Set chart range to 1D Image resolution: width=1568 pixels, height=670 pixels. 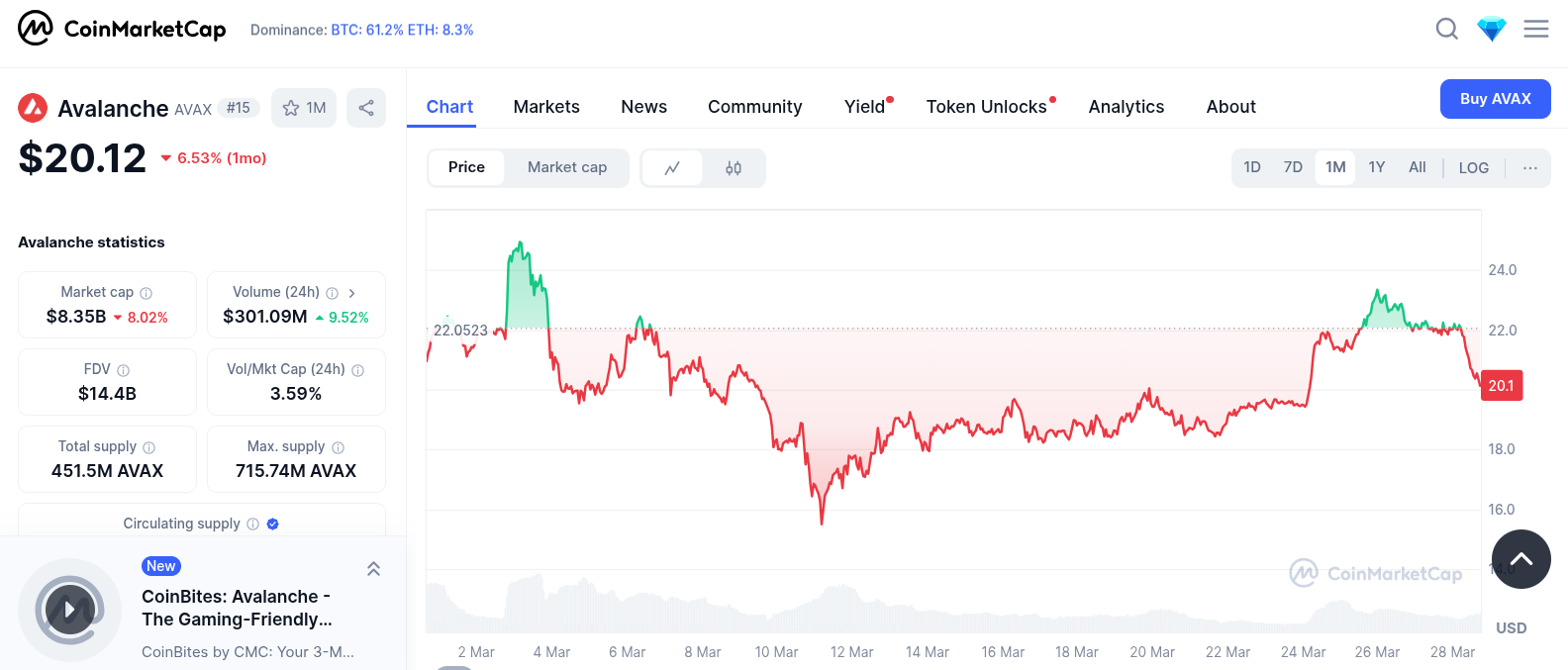(x=1252, y=167)
